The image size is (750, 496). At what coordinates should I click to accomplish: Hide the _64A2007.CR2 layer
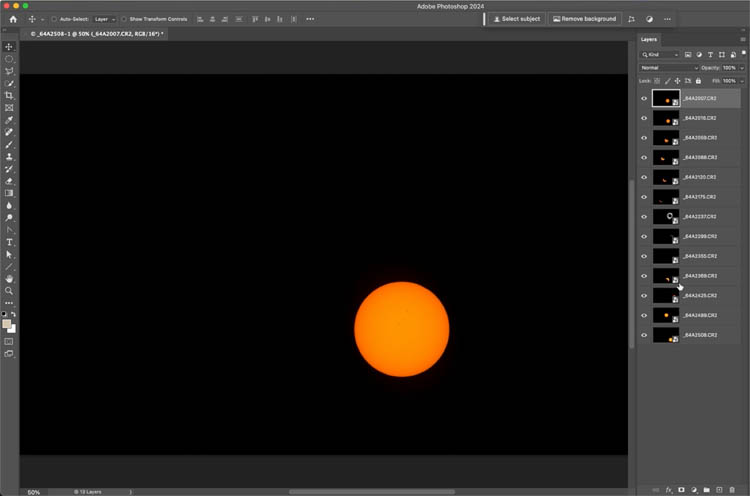click(x=644, y=99)
